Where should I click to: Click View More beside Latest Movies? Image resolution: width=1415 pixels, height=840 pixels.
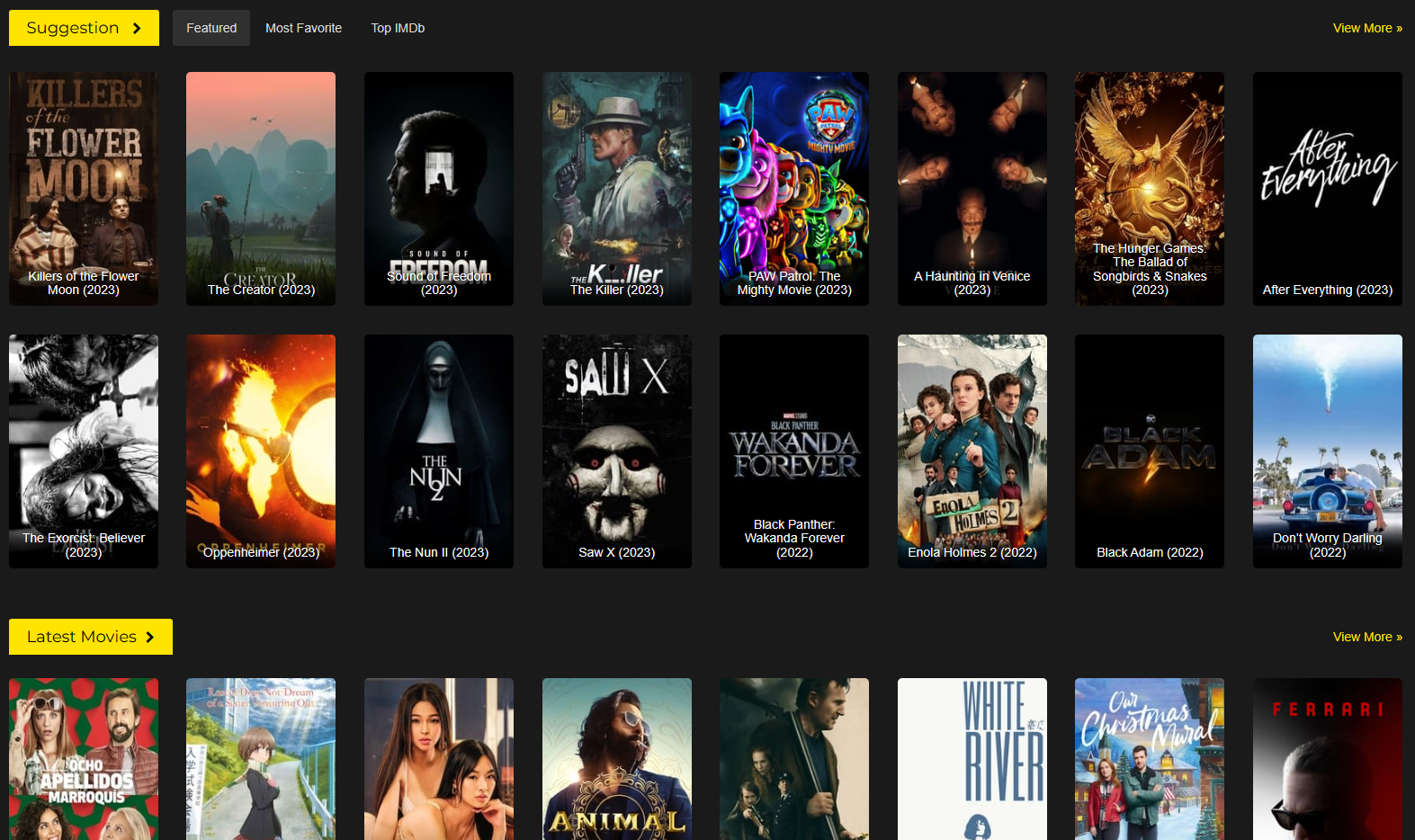click(x=1366, y=637)
